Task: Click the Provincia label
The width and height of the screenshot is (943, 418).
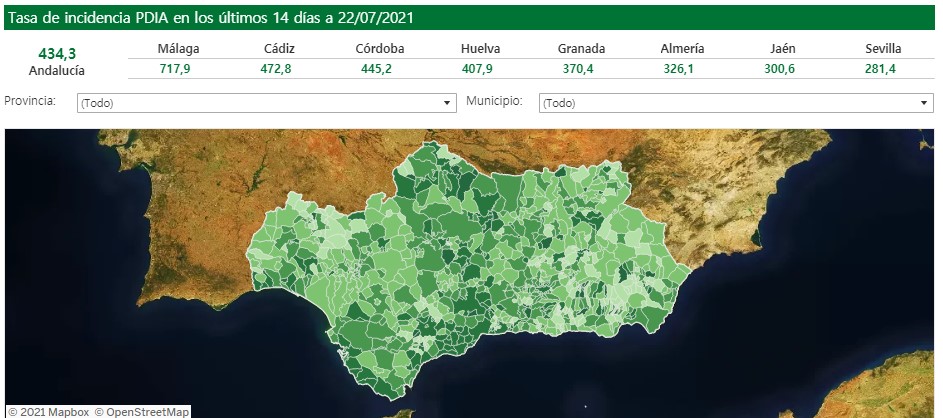Action: click(30, 101)
